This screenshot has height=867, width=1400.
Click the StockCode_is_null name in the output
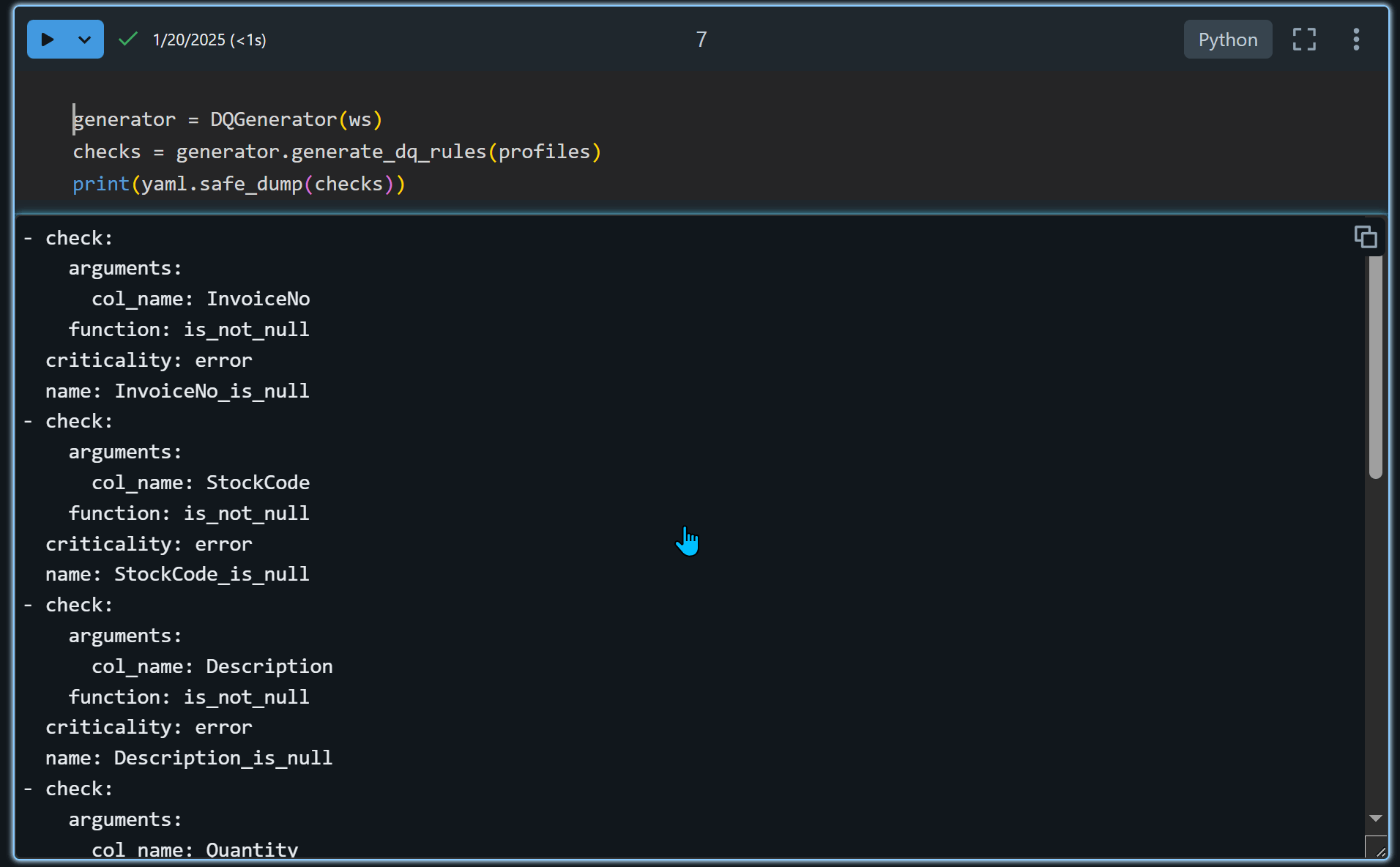[212, 574]
